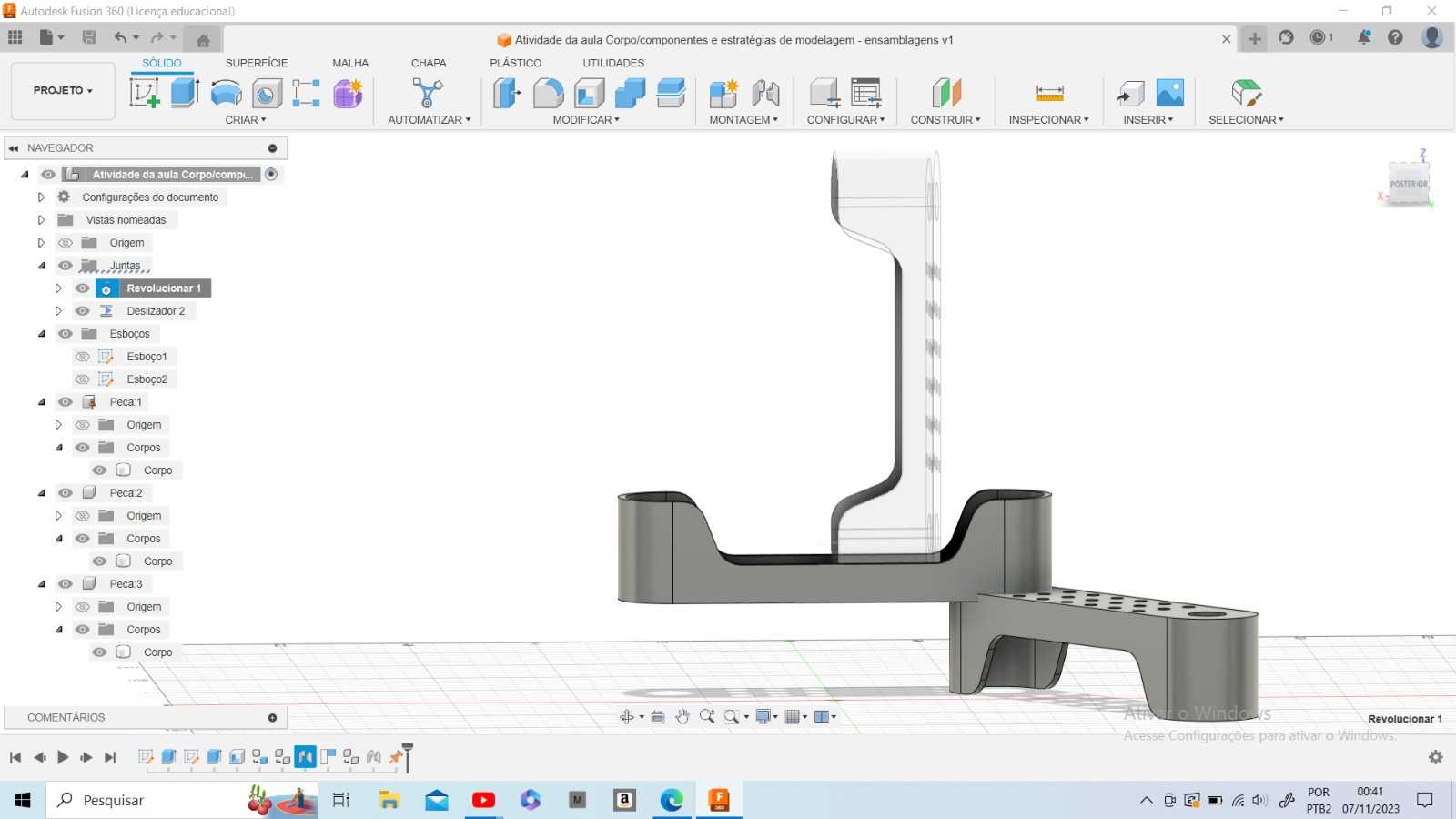
Task: Select the Construct plane tool
Action: point(946,93)
